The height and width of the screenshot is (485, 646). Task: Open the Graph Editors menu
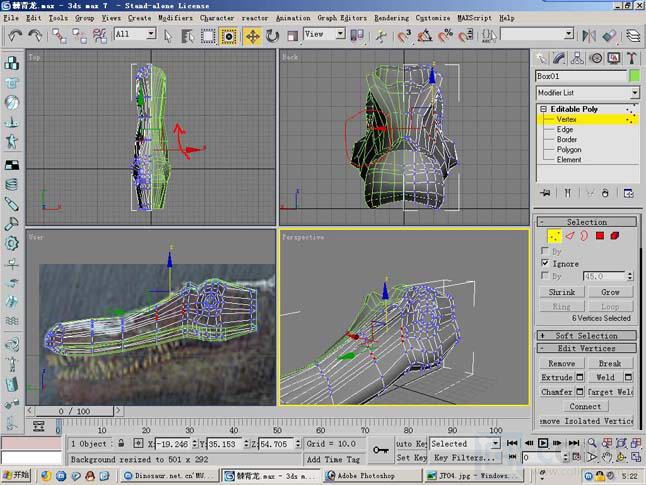coord(342,18)
